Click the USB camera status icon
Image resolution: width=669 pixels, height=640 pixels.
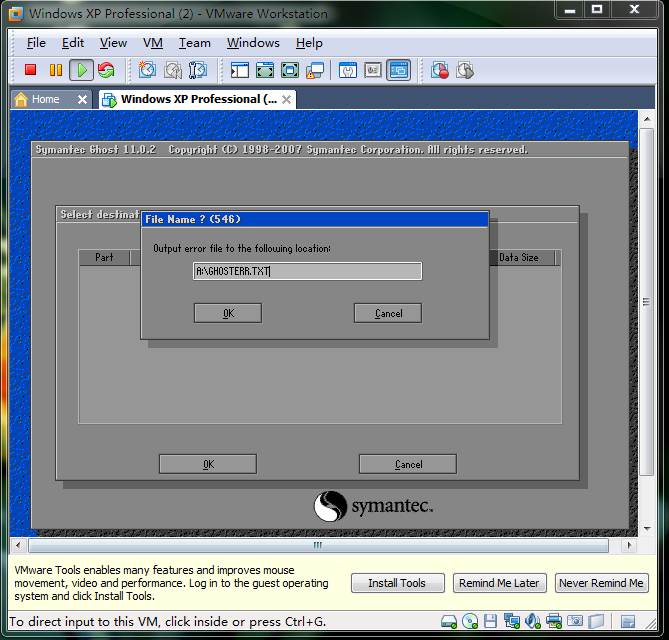point(575,621)
